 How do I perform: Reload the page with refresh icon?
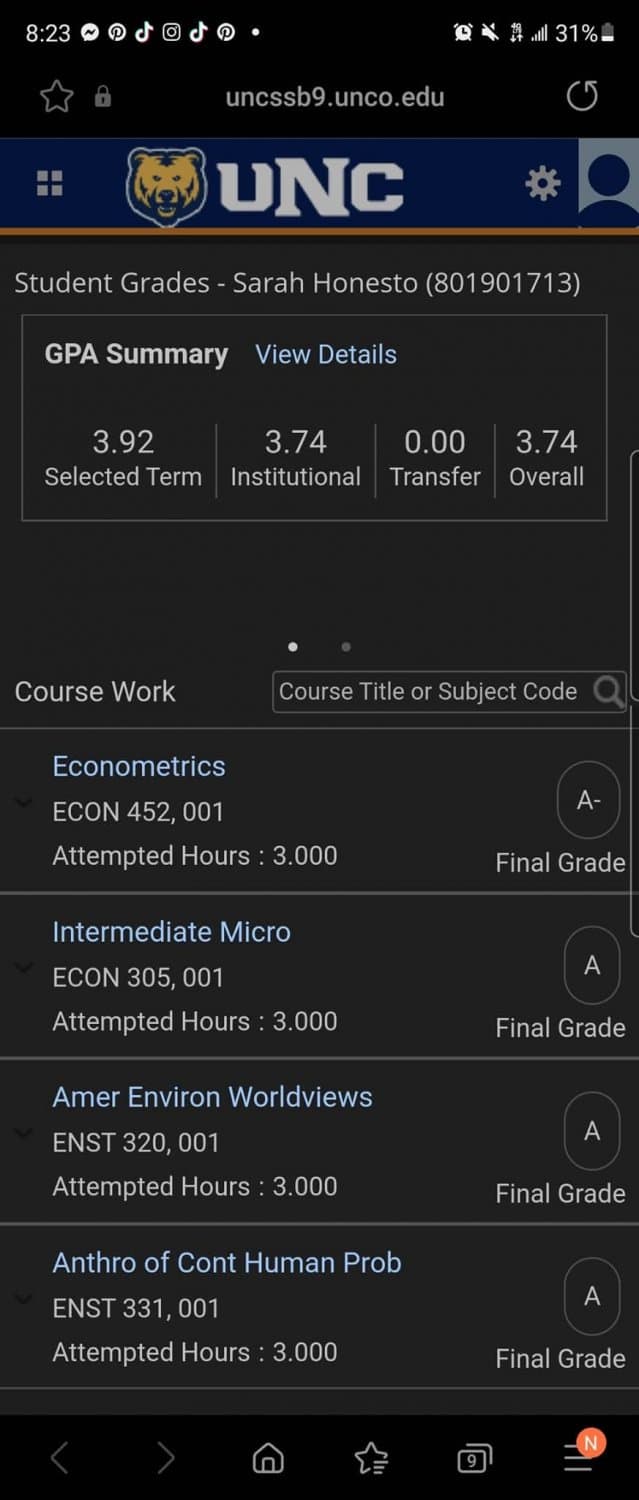(x=582, y=96)
